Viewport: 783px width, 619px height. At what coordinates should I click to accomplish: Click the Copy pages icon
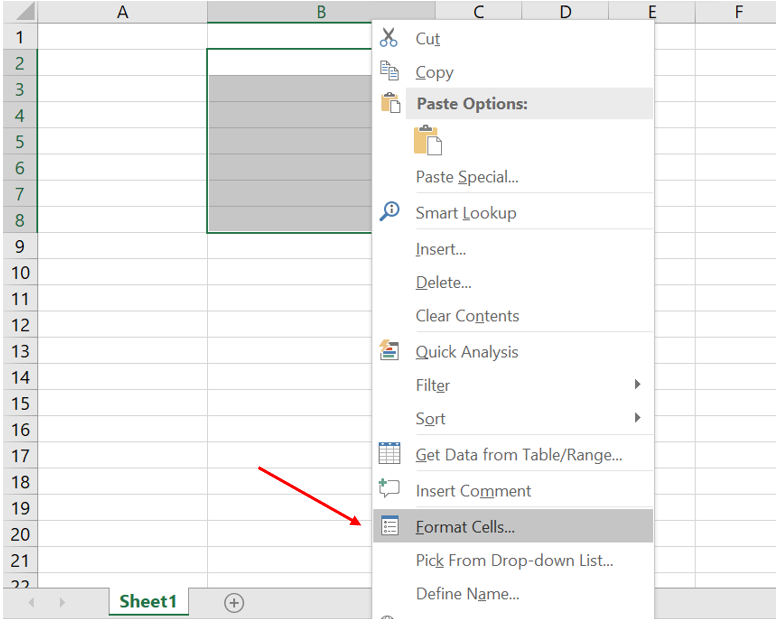(389, 71)
